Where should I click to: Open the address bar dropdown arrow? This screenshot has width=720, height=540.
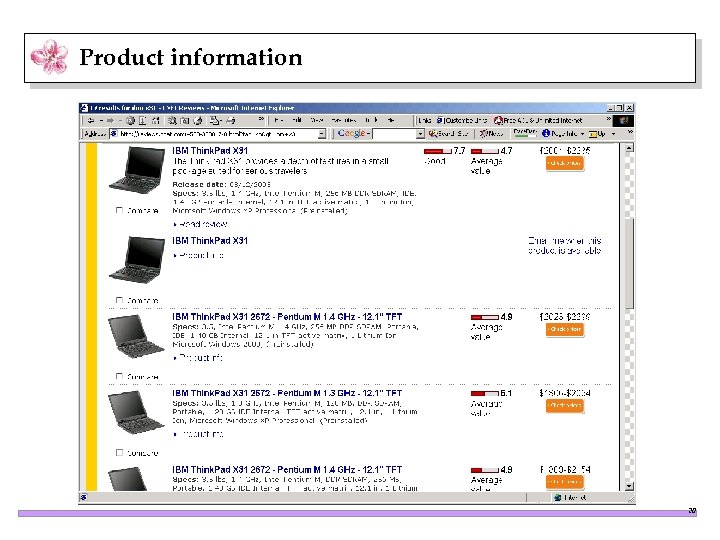(x=322, y=134)
